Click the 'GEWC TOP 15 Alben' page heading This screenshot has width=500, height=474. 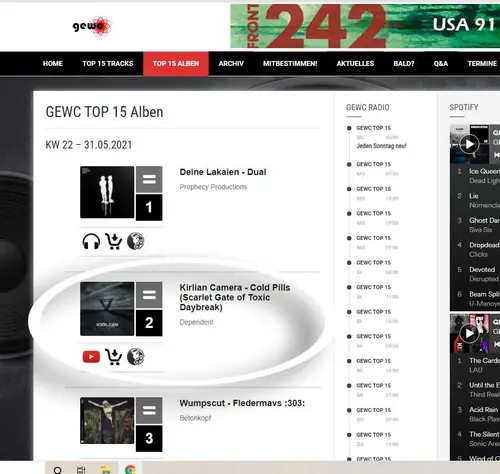point(104,112)
